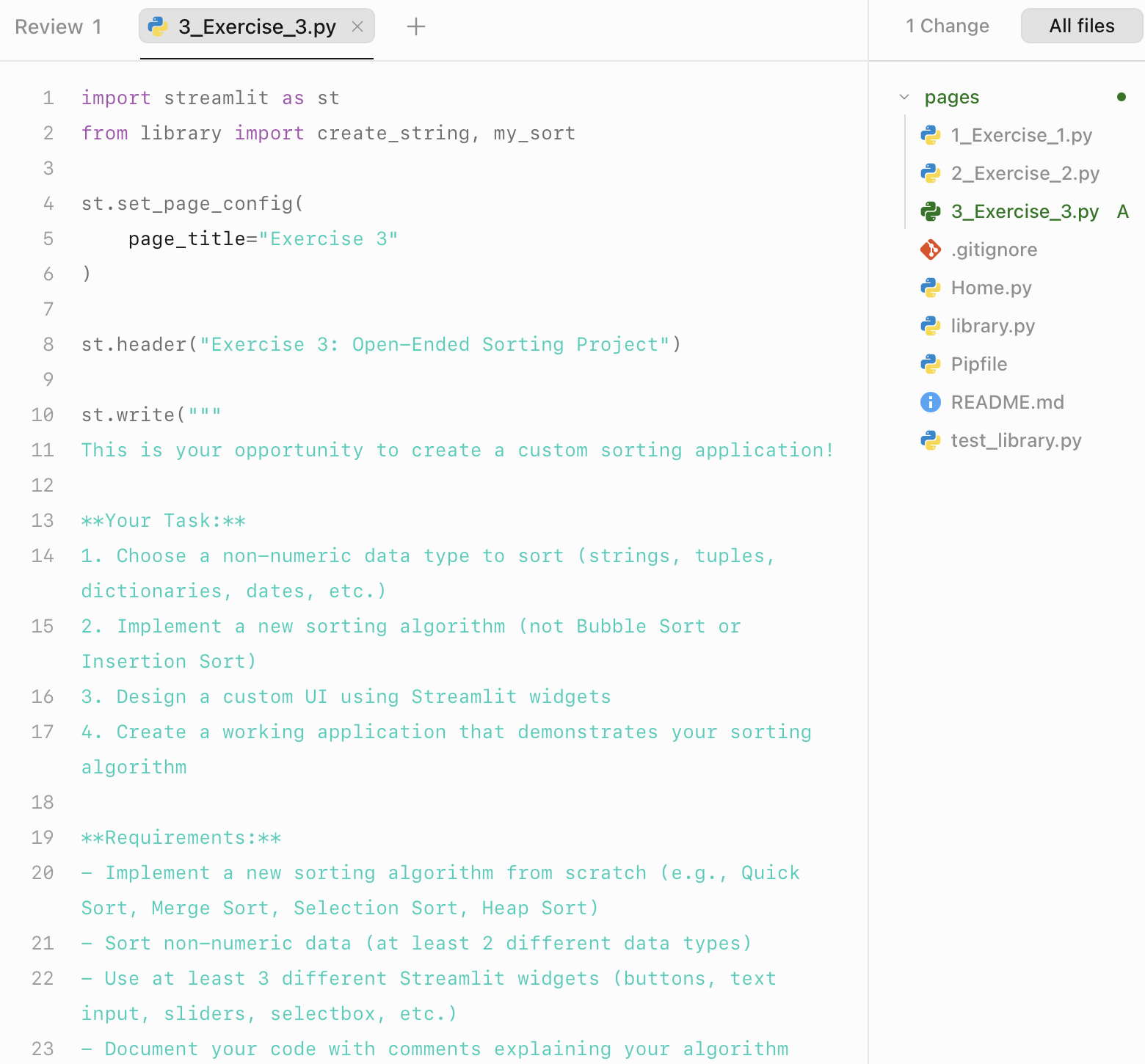Click the Python icon beside Home.py

click(931, 288)
